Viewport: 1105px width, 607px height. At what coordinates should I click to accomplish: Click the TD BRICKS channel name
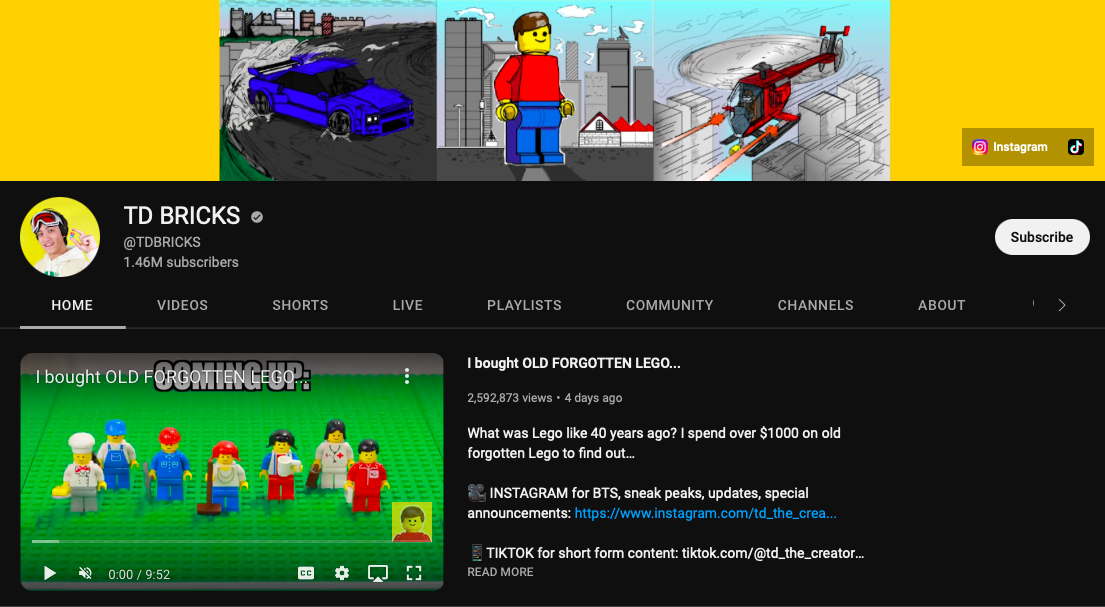(x=182, y=216)
